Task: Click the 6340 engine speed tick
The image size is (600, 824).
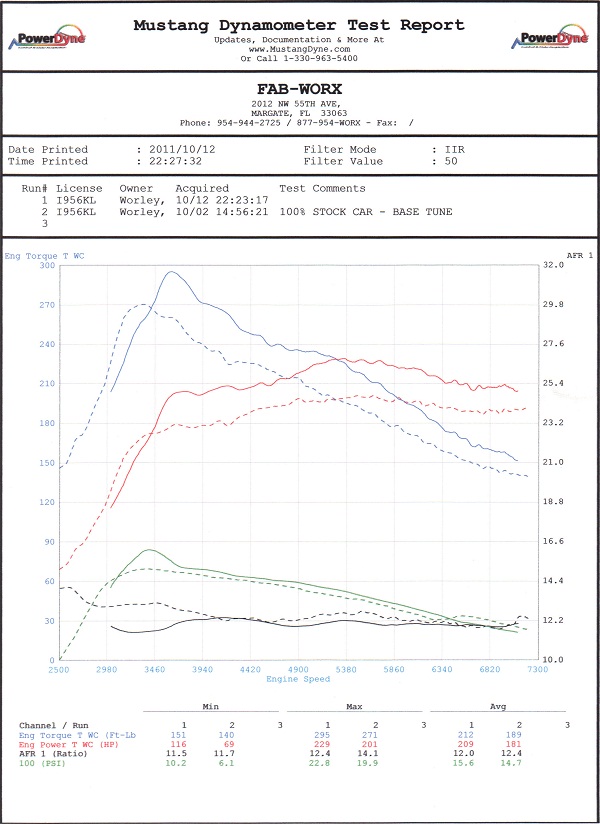Action: tap(442, 670)
